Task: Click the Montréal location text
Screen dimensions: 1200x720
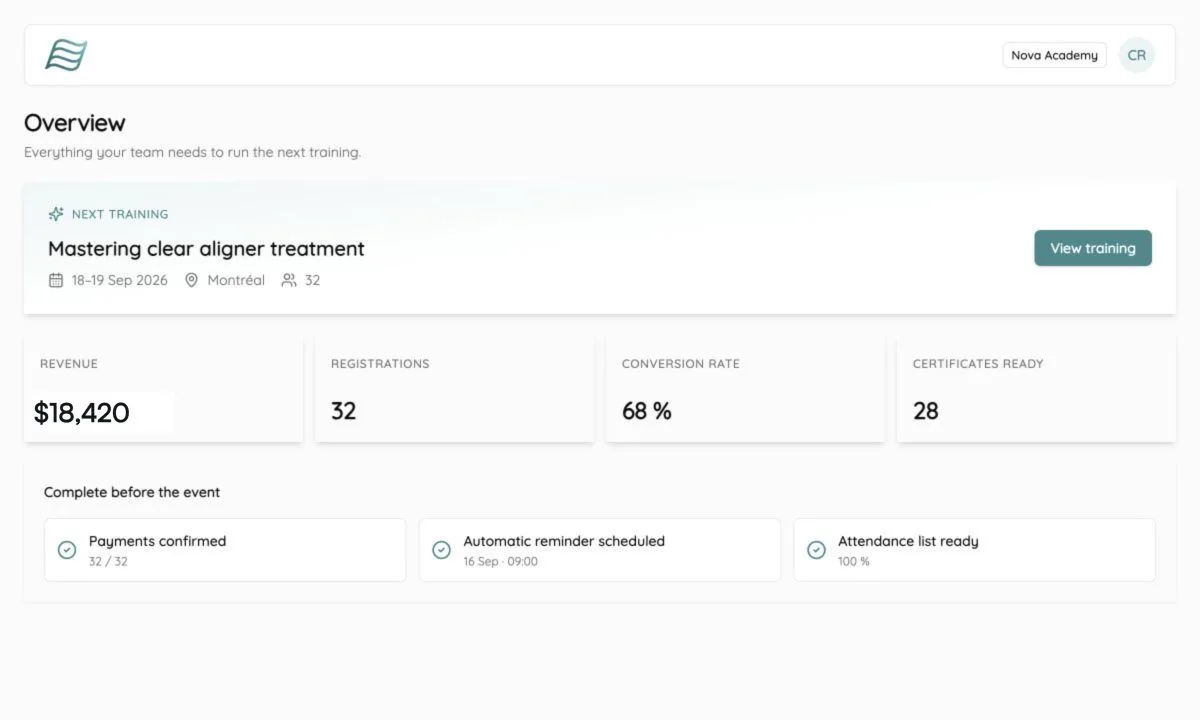Action: (236, 280)
